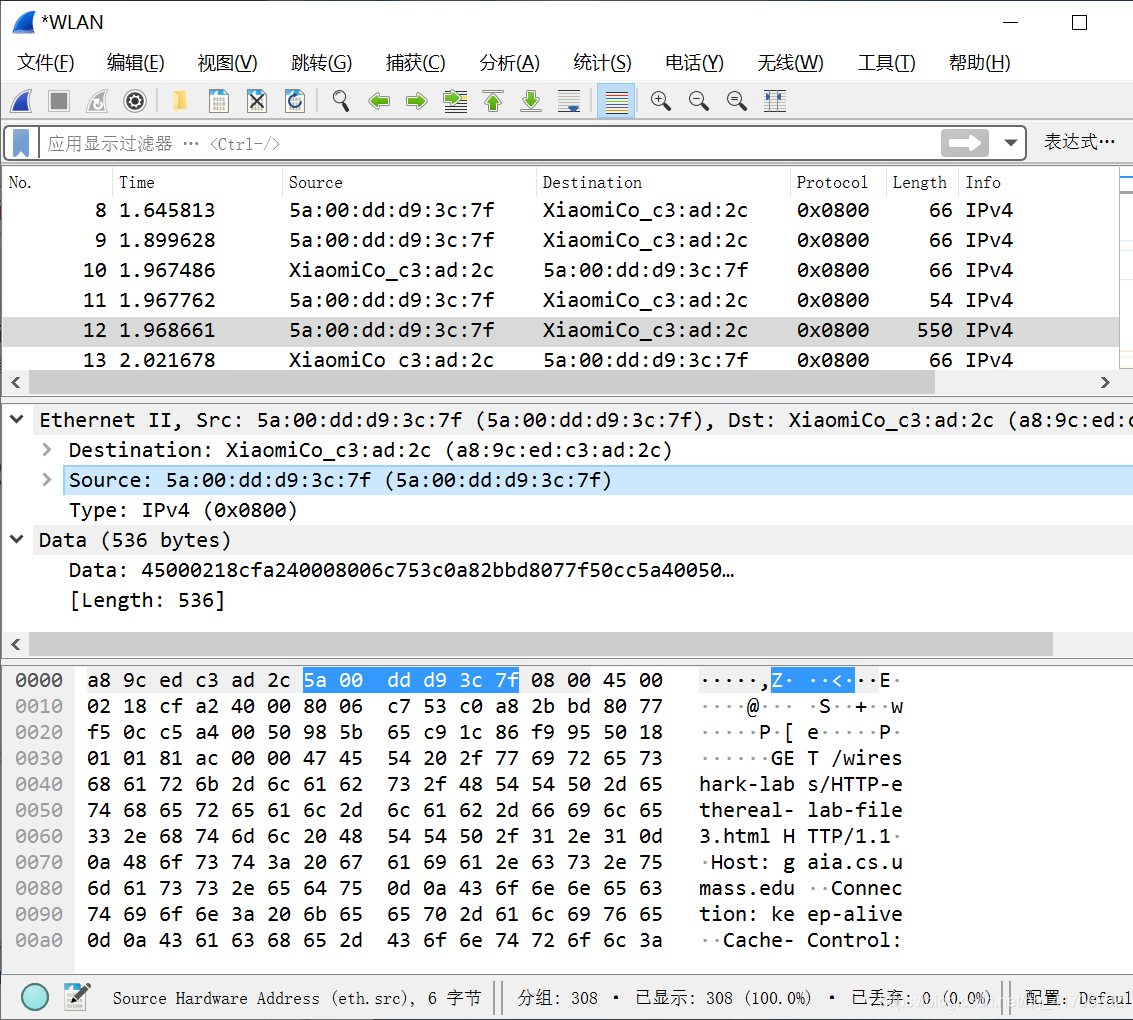The height and width of the screenshot is (1020, 1133).
Task: Click the expert information status circle
Action: pos(35,997)
